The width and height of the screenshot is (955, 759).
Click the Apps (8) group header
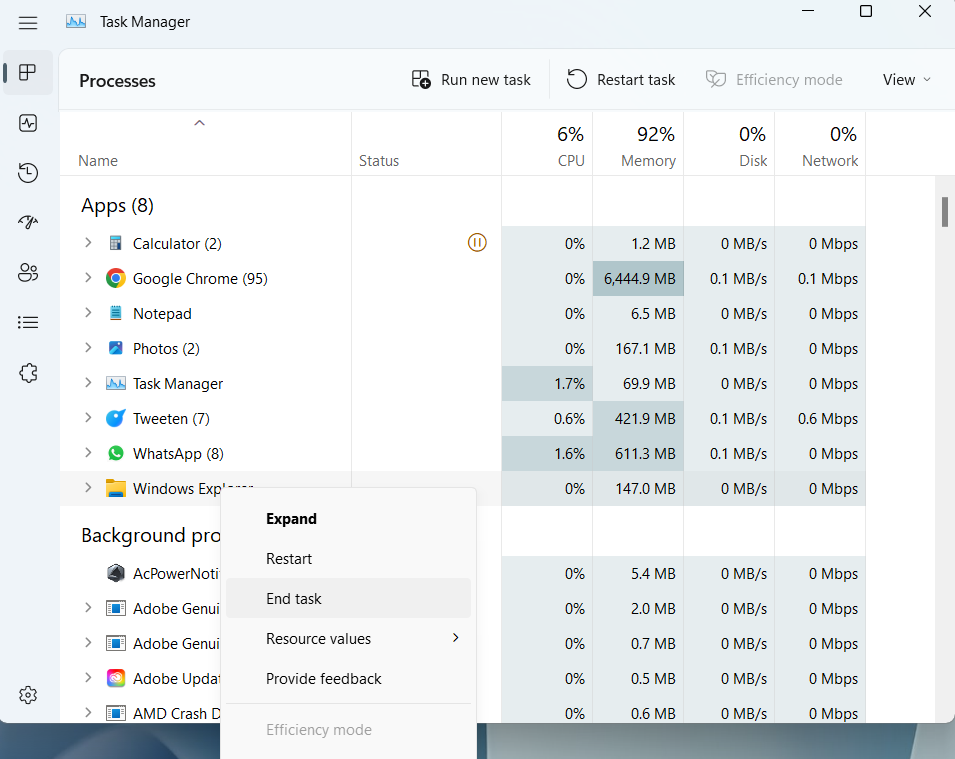click(118, 206)
